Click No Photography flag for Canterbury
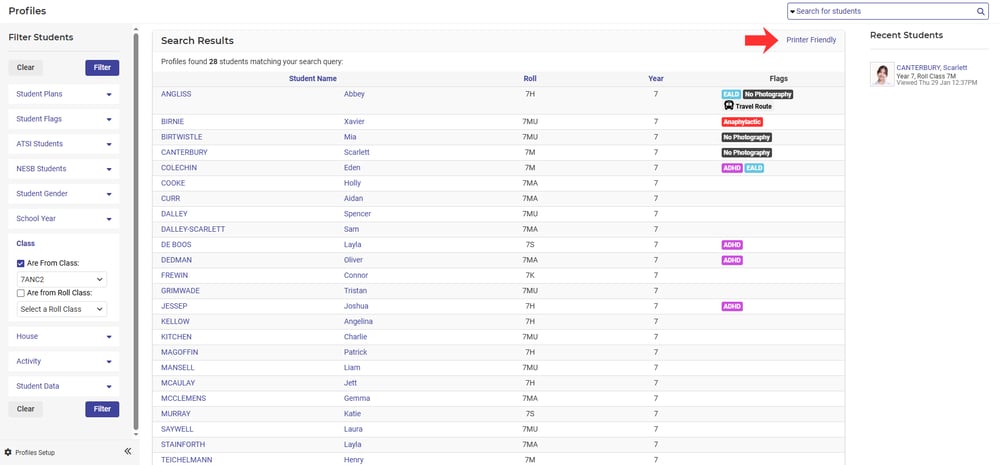The image size is (1000, 465). [747, 153]
